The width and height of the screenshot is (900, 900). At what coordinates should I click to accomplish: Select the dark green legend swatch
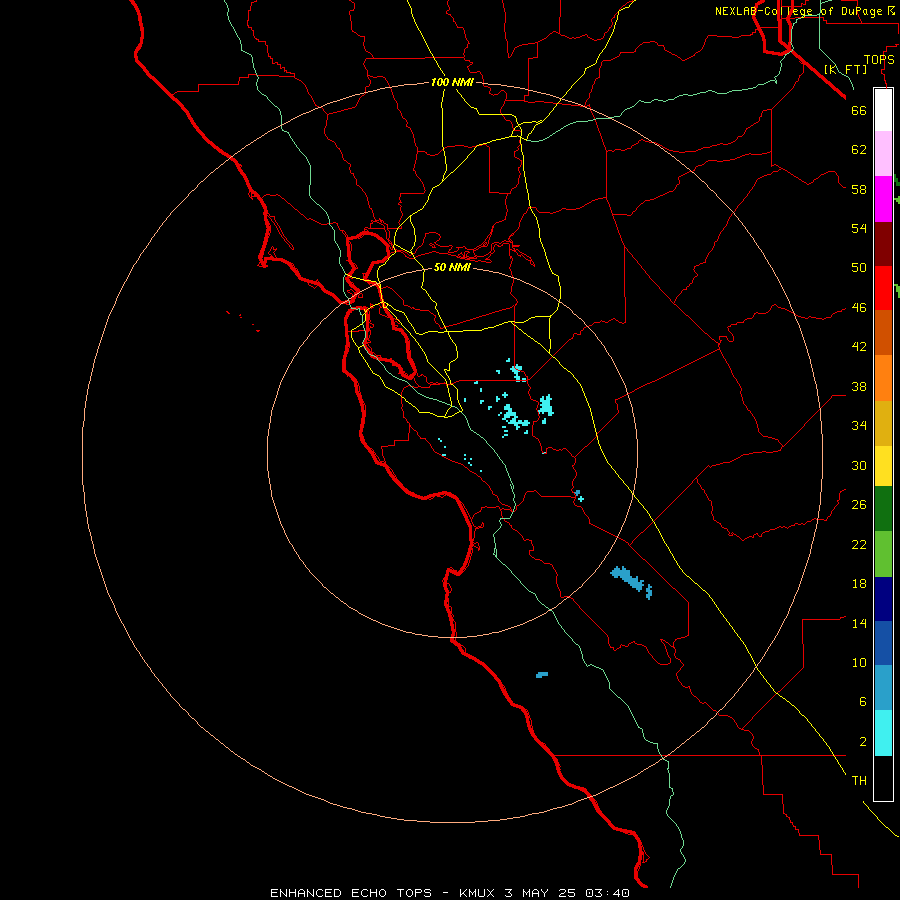883,509
